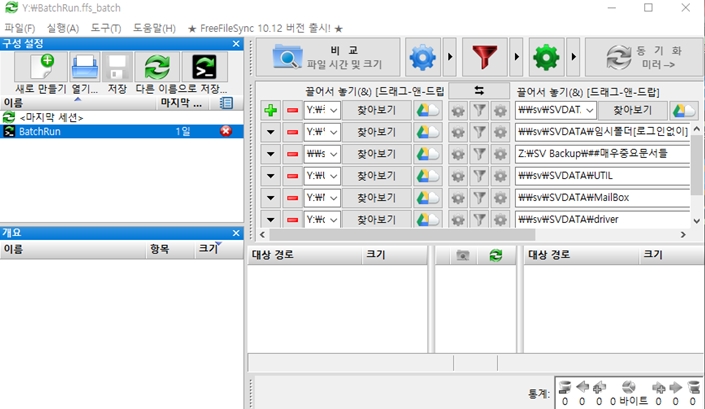Click folder pairs vertical scrollbar down arrow

point(696,221)
